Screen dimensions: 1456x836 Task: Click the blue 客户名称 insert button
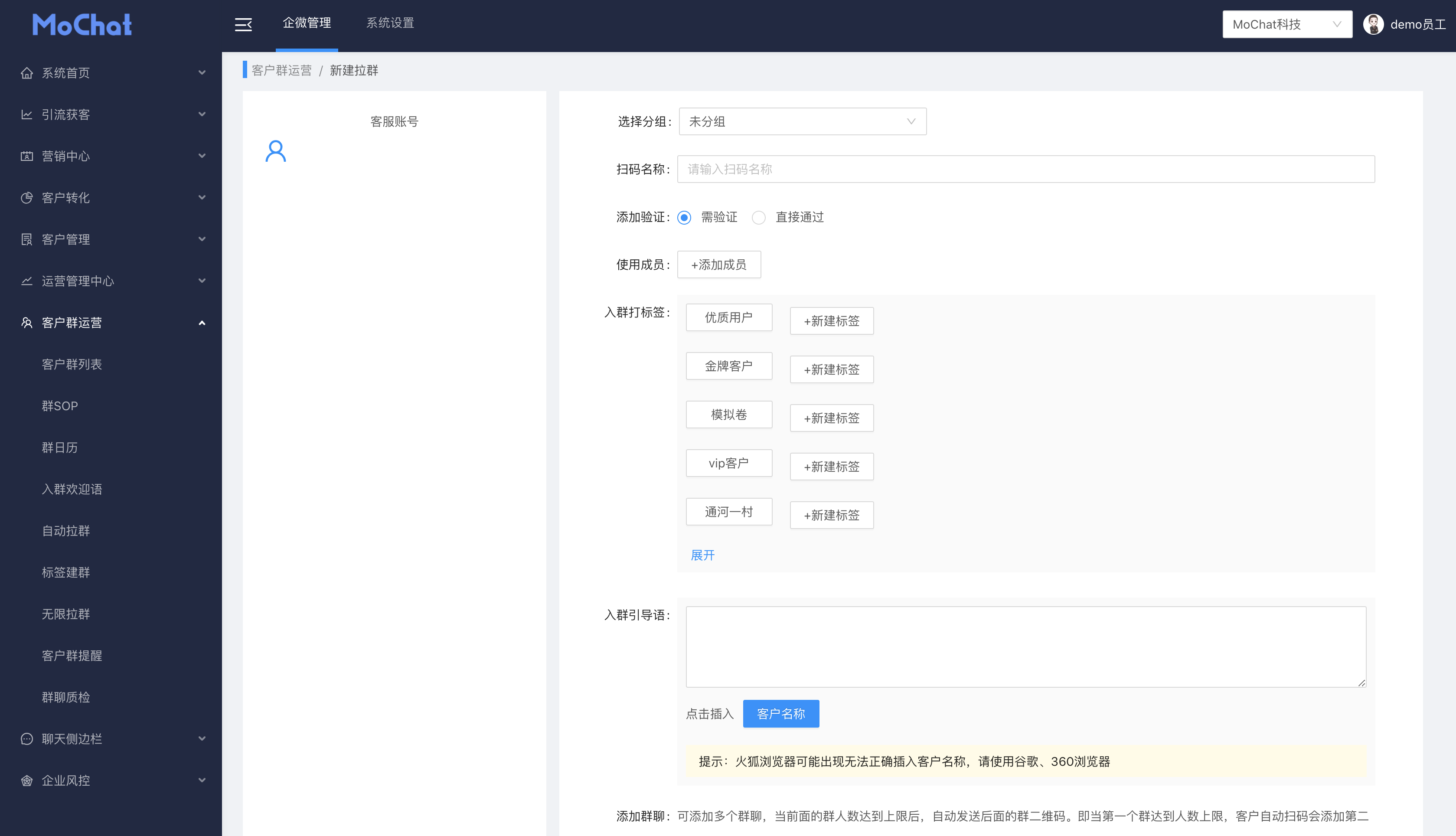(x=780, y=714)
